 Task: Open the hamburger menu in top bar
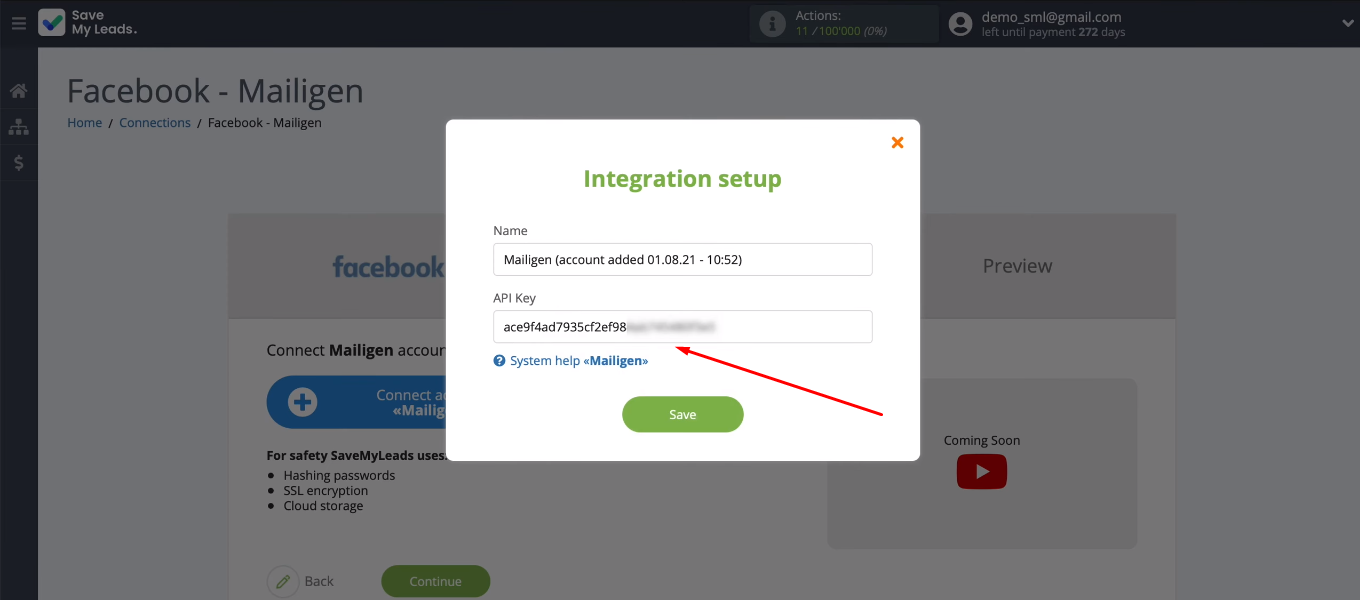pyautogui.click(x=18, y=23)
